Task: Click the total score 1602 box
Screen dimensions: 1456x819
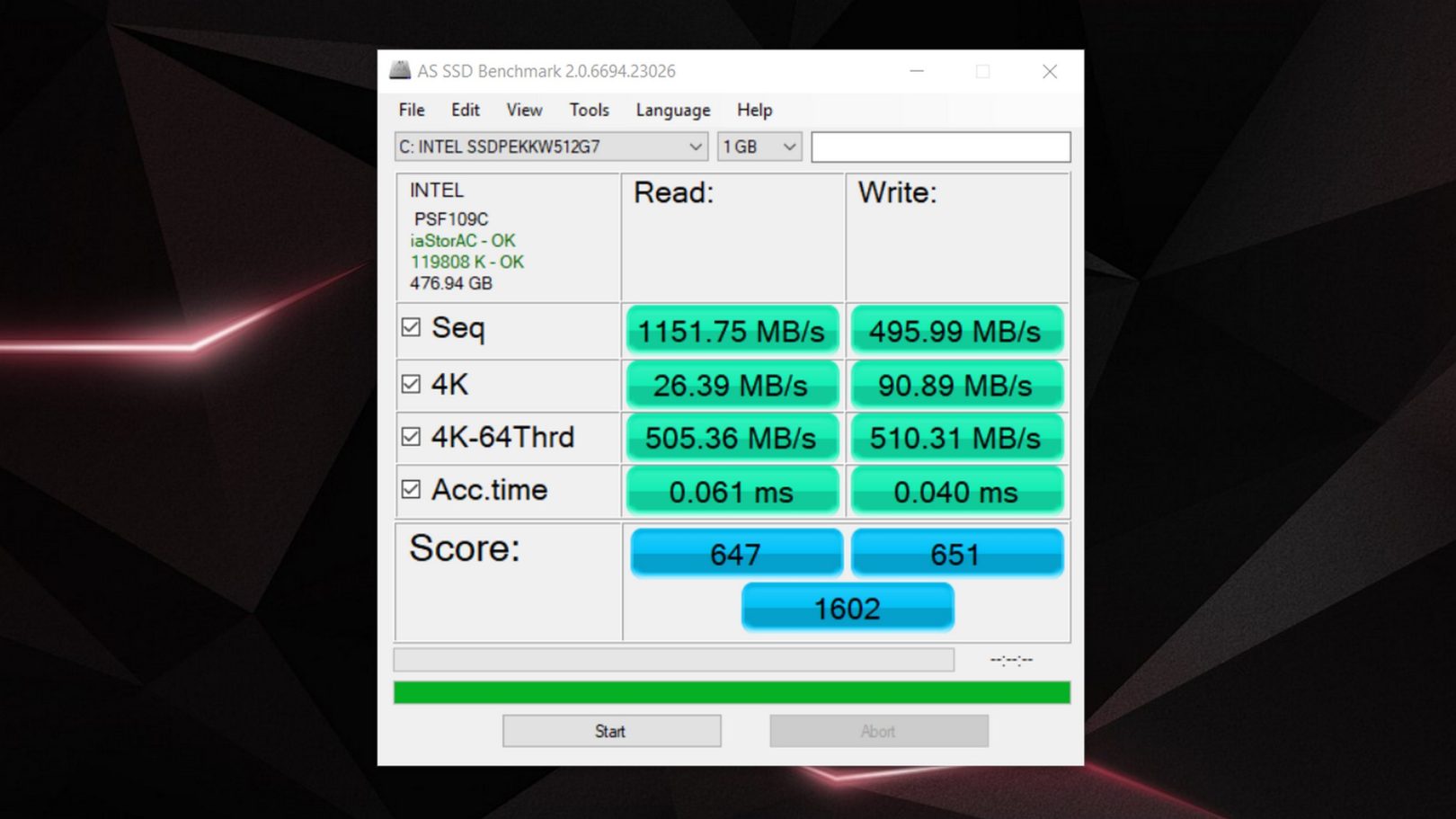Action: (x=847, y=608)
